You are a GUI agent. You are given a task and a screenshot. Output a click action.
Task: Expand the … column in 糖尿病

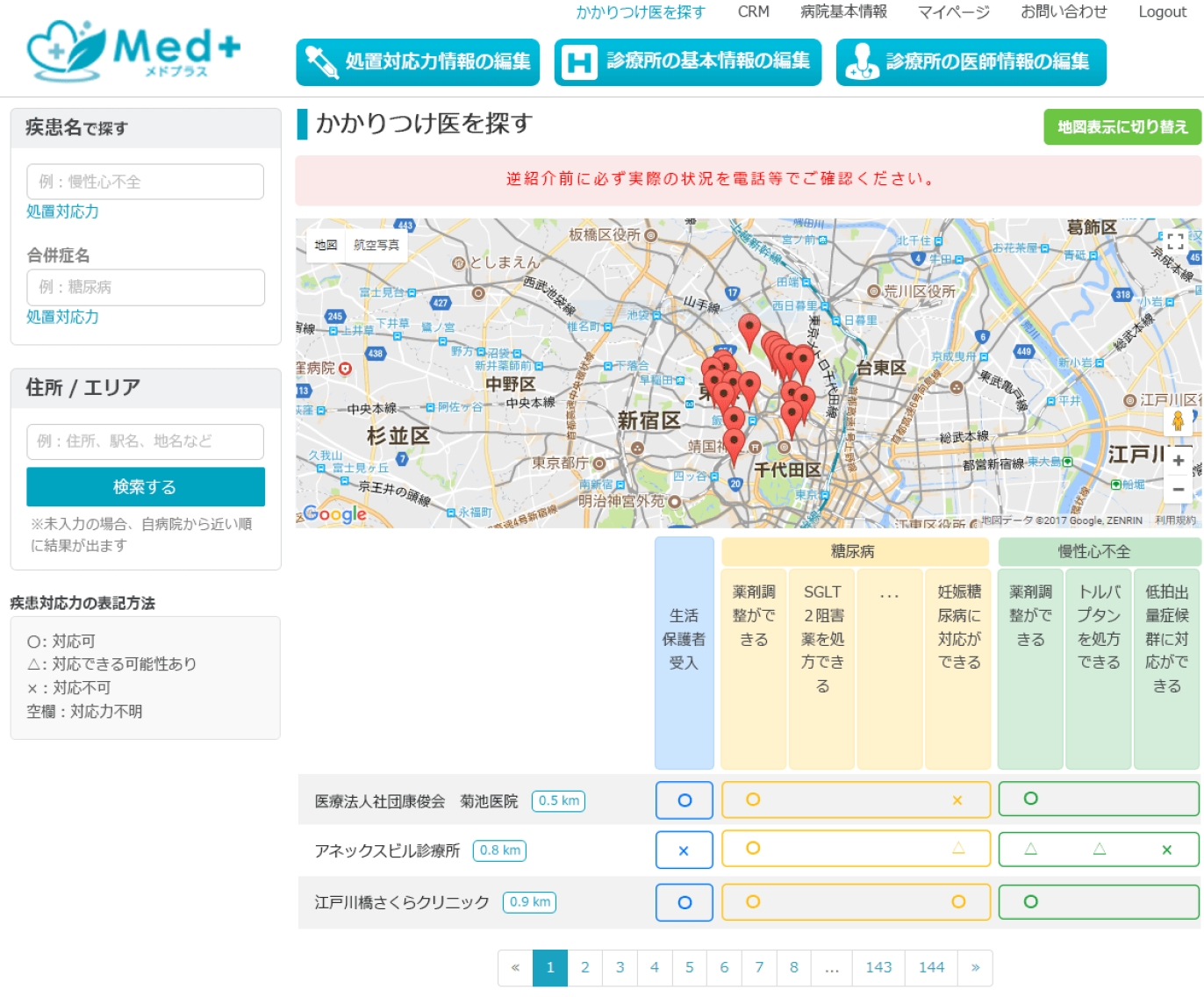tap(889, 669)
